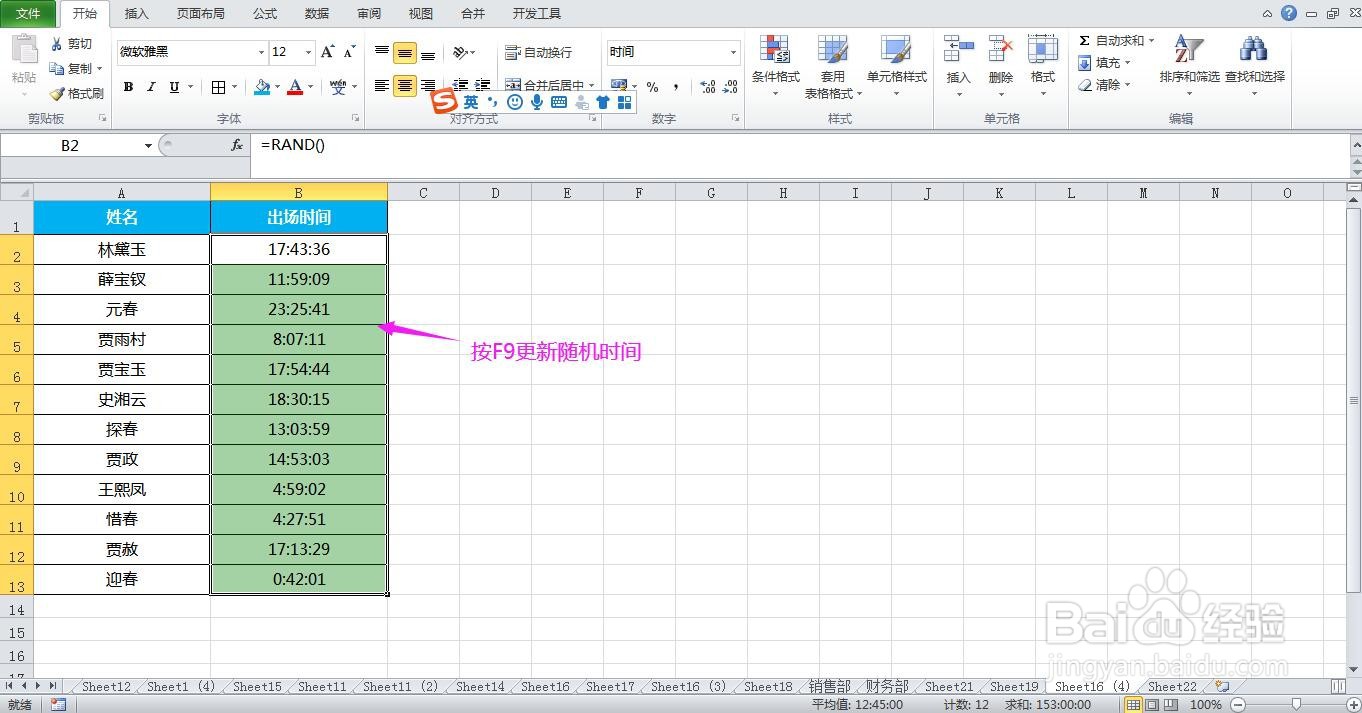The height and width of the screenshot is (713, 1362).
Task: Toggle Bold formatting
Action: (128, 87)
